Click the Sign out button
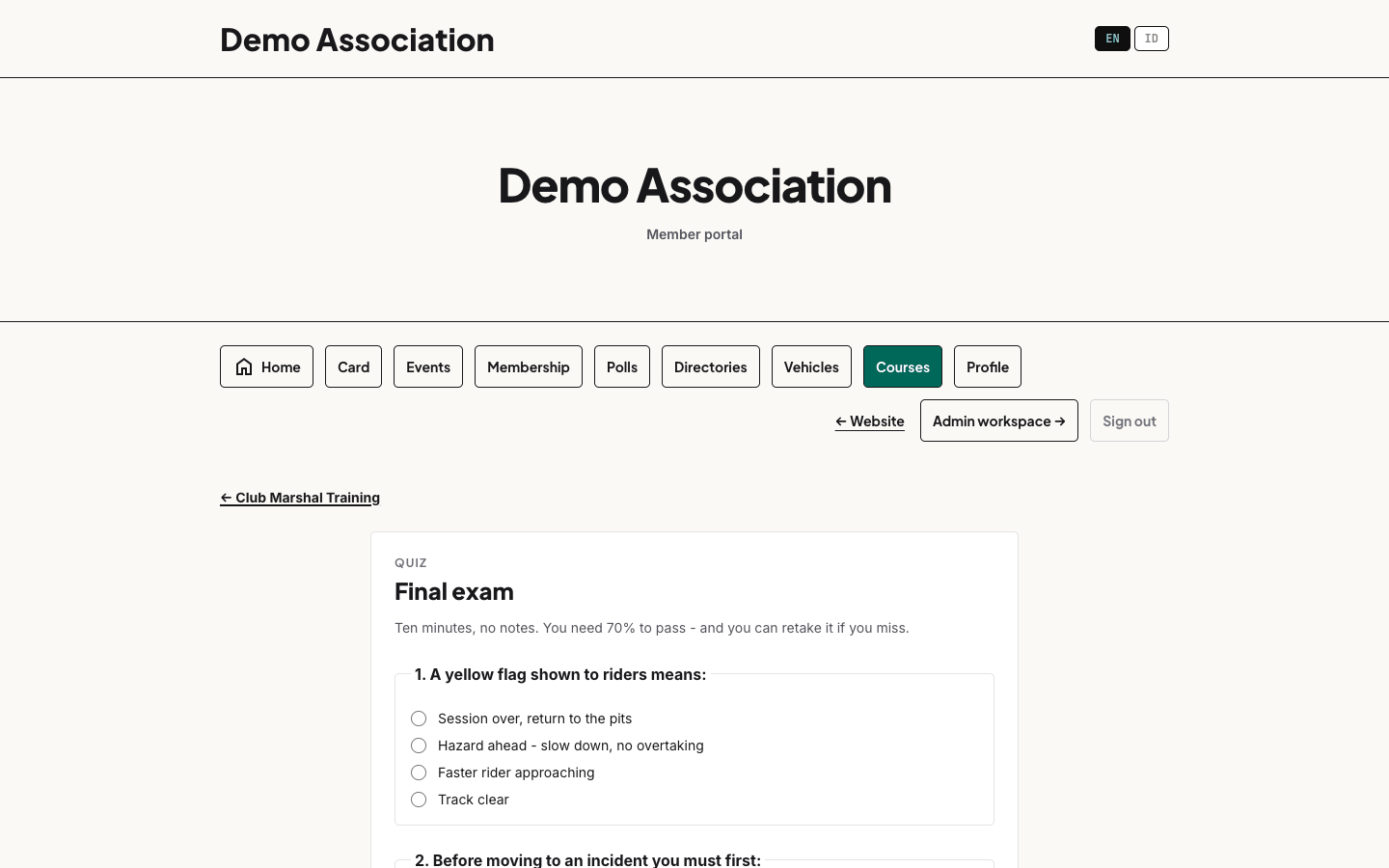 click(1130, 420)
